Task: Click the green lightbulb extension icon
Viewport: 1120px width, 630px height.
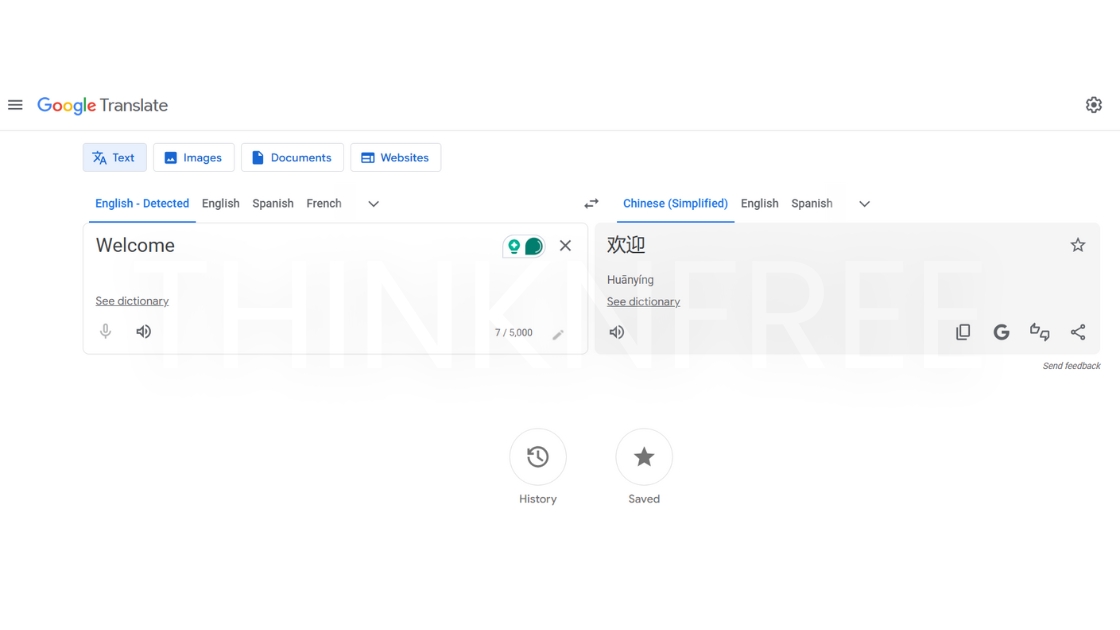Action: pyautogui.click(x=514, y=246)
